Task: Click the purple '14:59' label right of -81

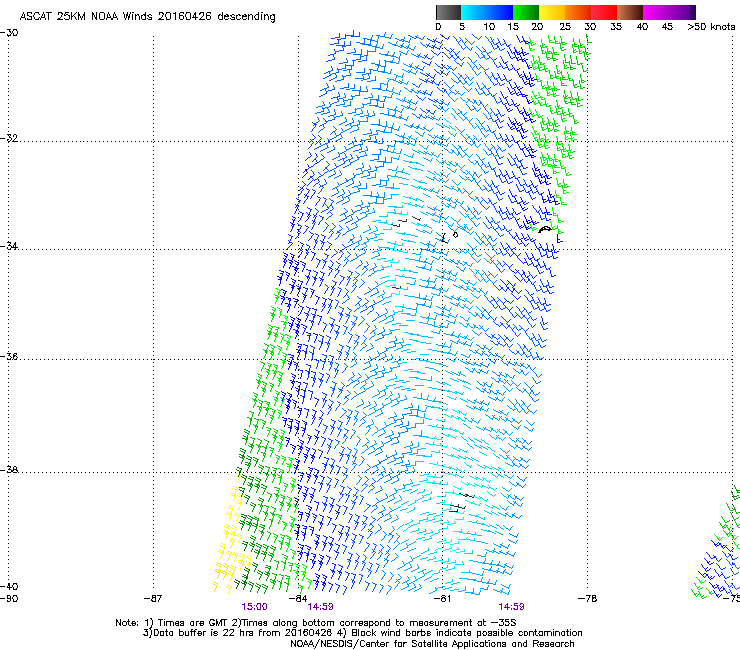Action: click(x=512, y=607)
